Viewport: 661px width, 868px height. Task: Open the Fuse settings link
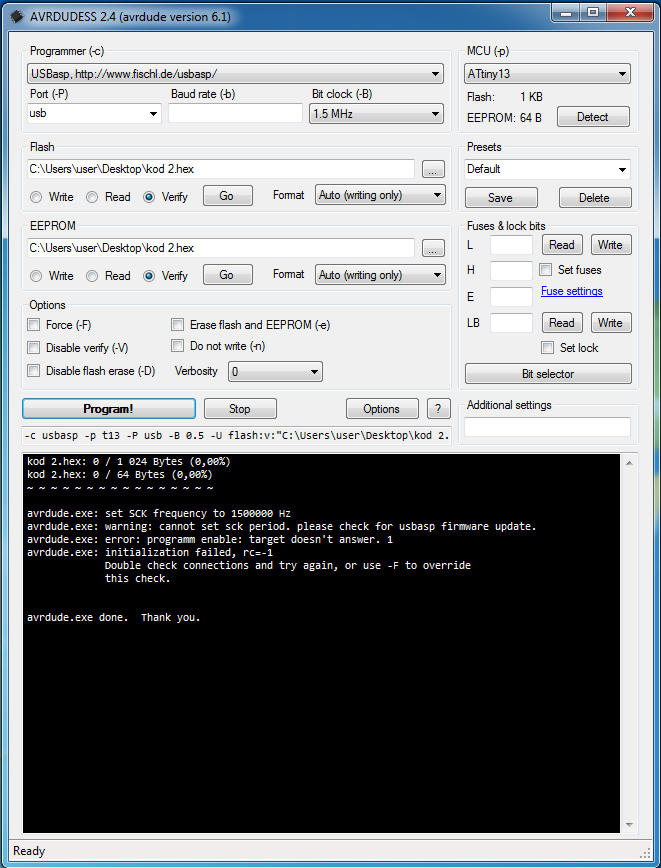571,291
